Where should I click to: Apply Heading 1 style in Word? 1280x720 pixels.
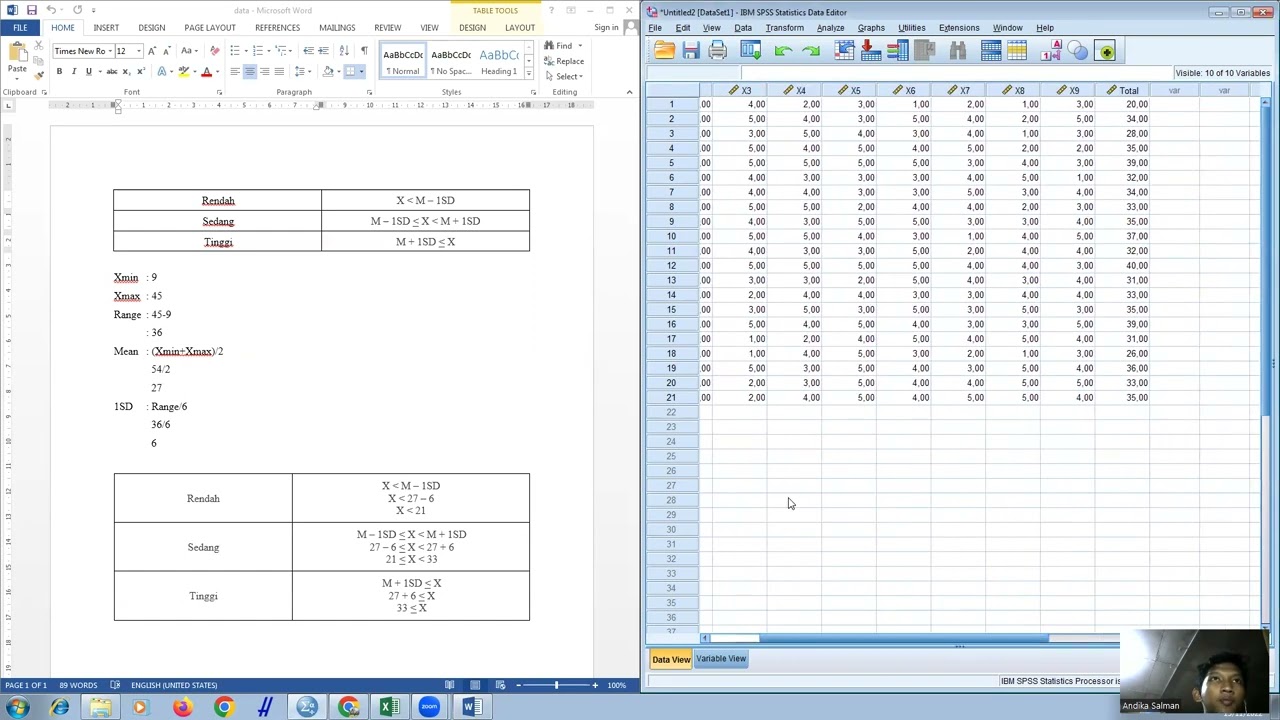[499, 62]
